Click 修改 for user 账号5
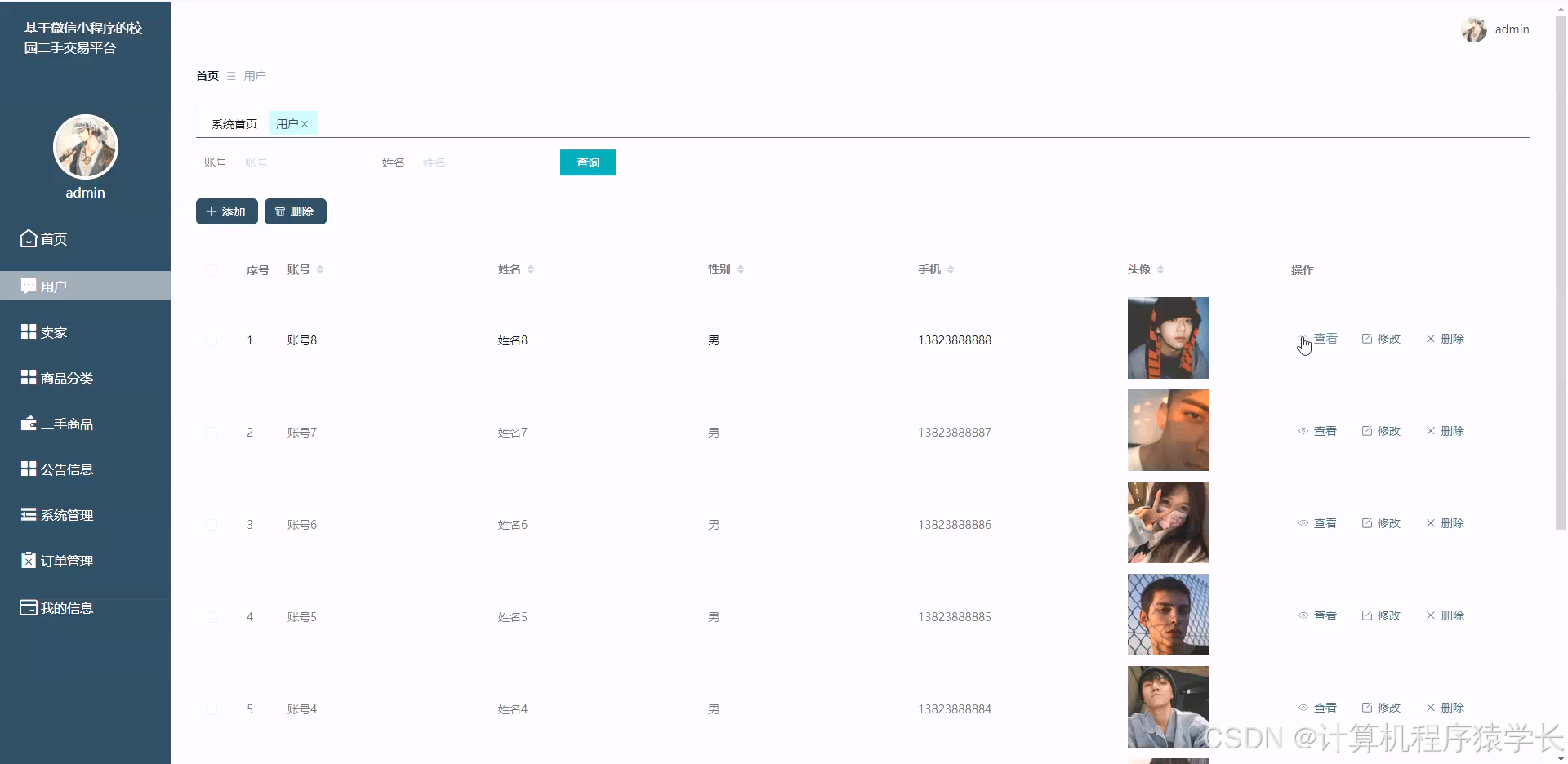This screenshot has height=764, width=1568. point(1381,615)
